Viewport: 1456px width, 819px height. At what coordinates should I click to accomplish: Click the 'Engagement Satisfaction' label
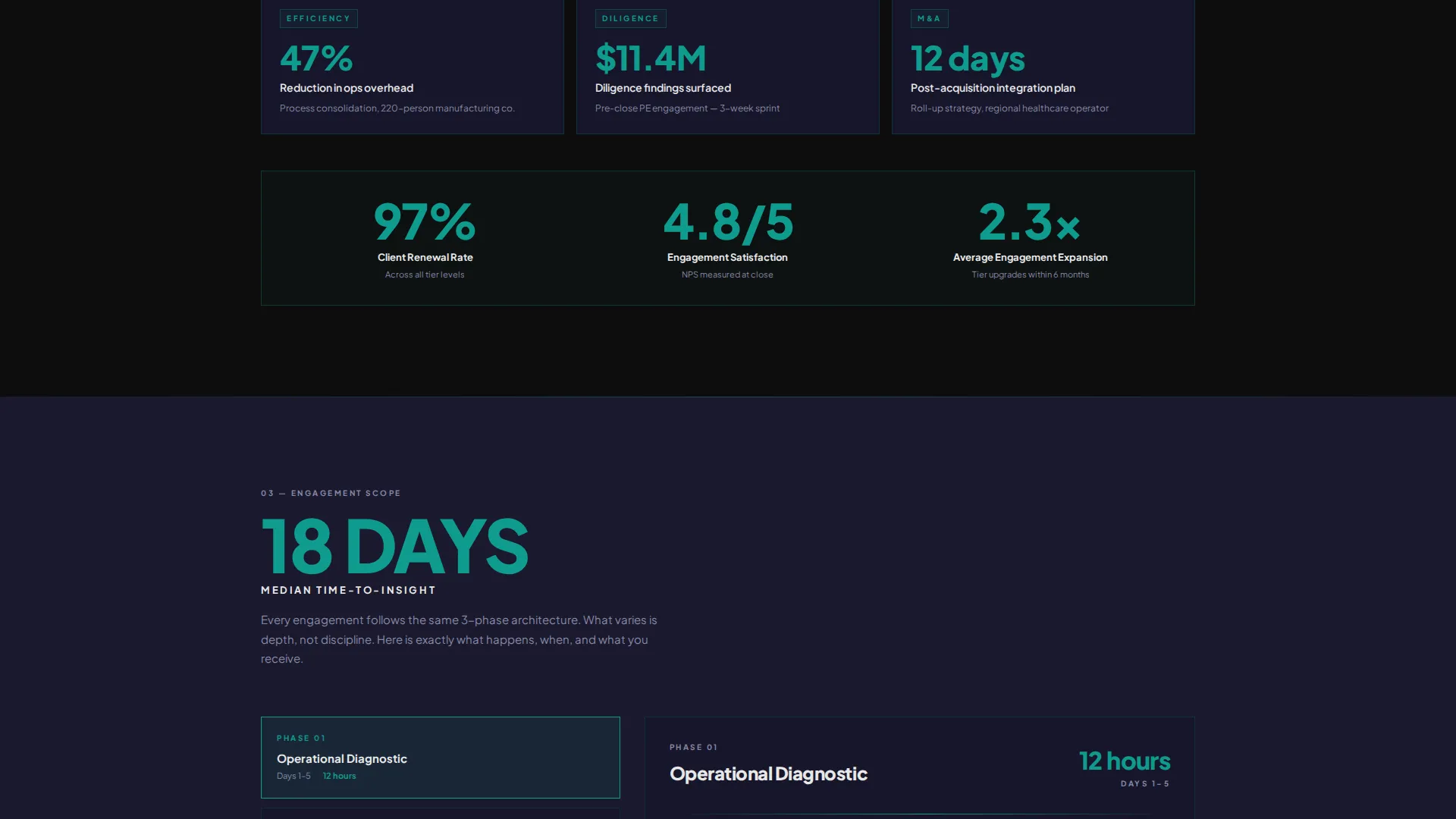coord(727,258)
